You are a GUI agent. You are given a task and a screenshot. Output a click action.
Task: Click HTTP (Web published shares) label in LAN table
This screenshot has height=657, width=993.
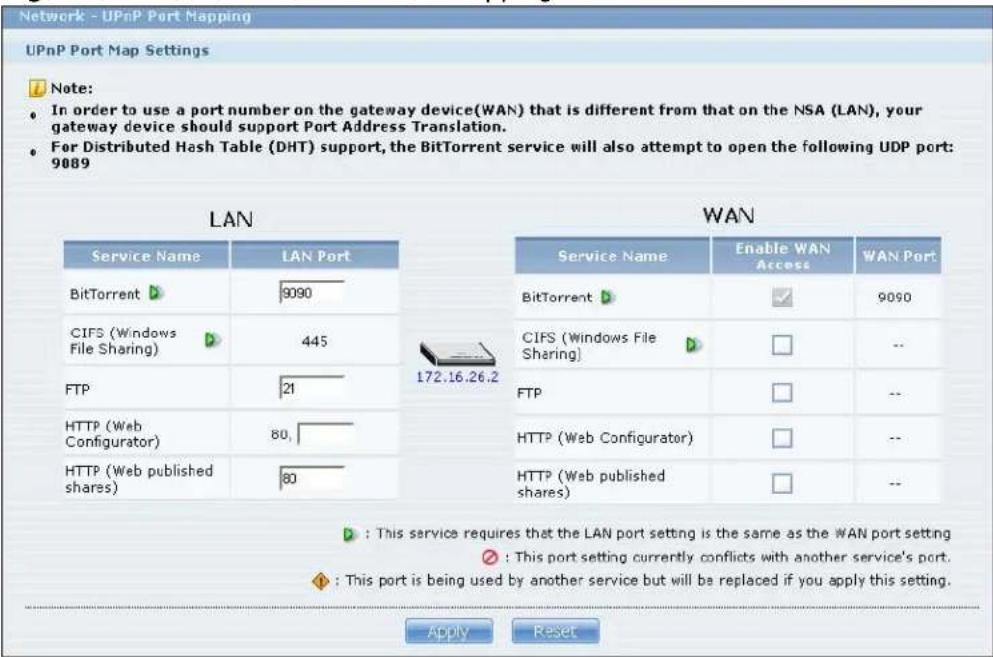coord(139,479)
